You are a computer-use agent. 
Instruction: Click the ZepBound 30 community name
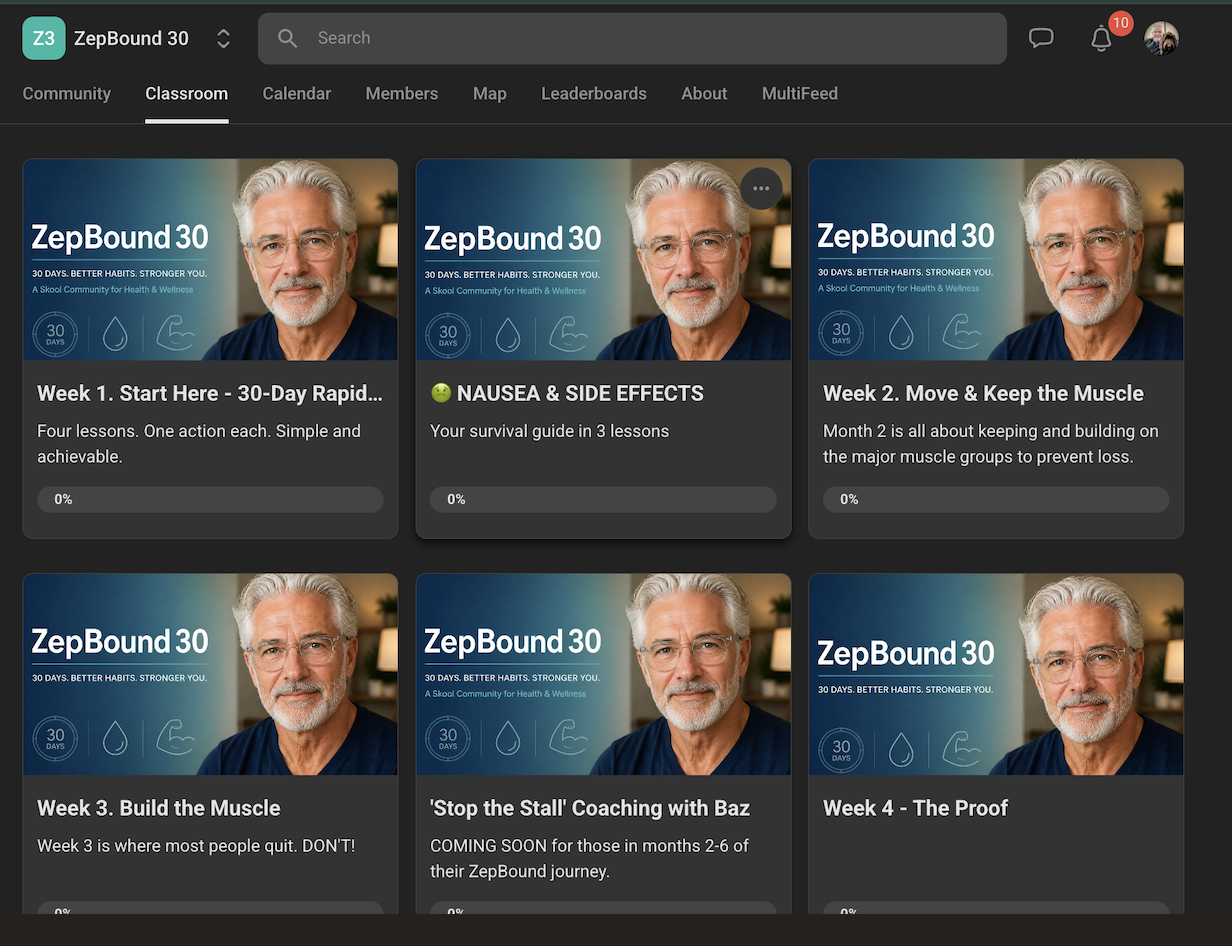pos(131,38)
